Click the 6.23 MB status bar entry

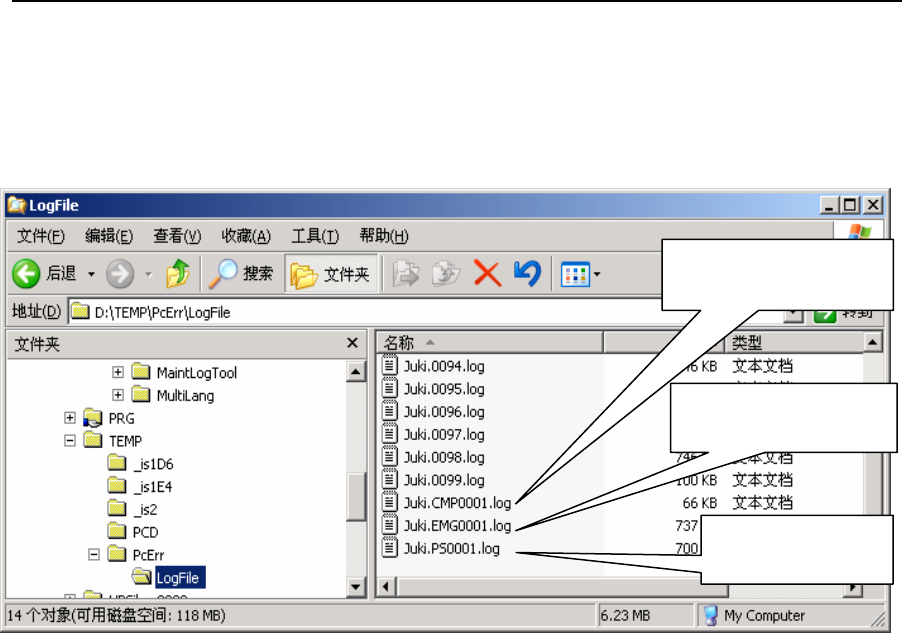tap(625, 616)
